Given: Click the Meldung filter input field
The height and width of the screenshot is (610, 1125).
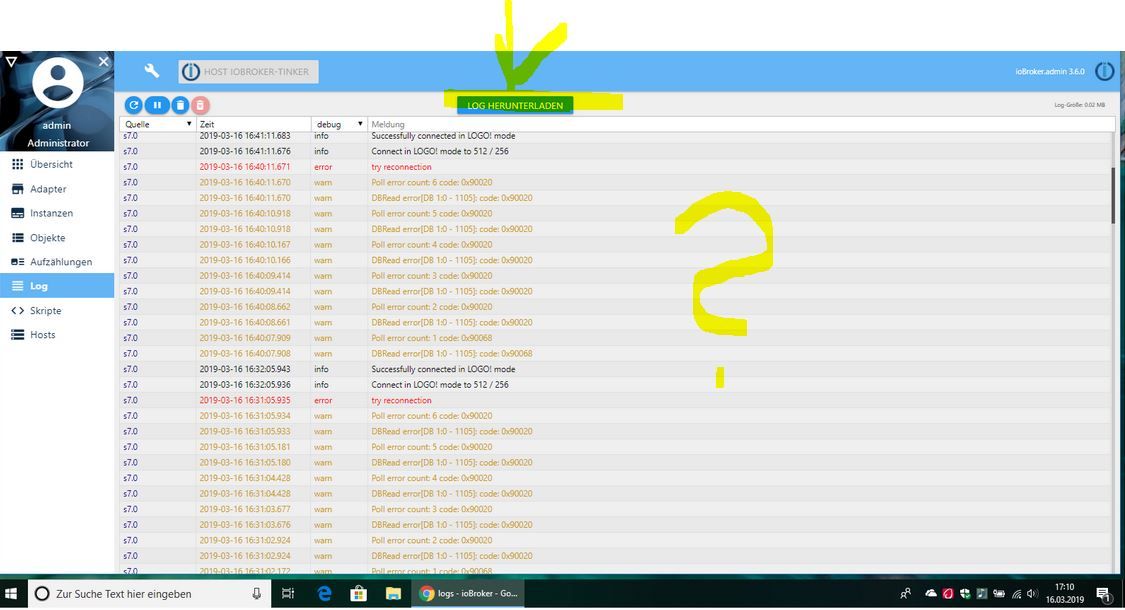Looking at the screenshot, I should click(x=741, y=124).
